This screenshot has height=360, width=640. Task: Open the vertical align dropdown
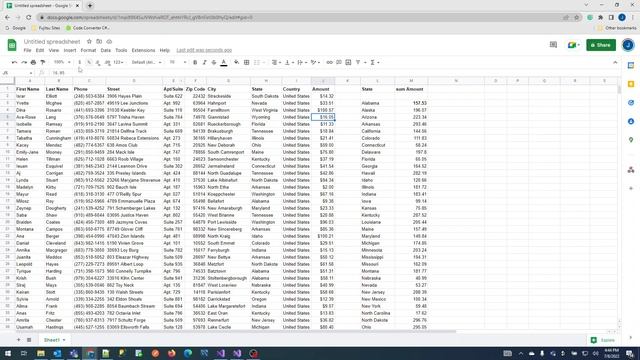[x=289, y=62]
